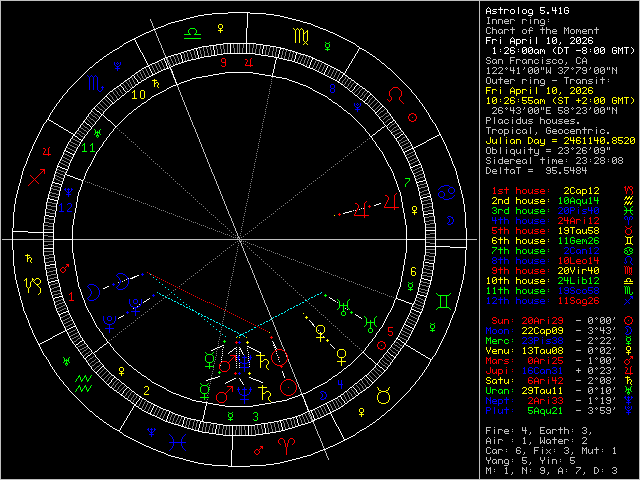Click the blue Scorpio glyph on the zodiac ring
This screenshot has width=640, height=480.
click(96, 84)
